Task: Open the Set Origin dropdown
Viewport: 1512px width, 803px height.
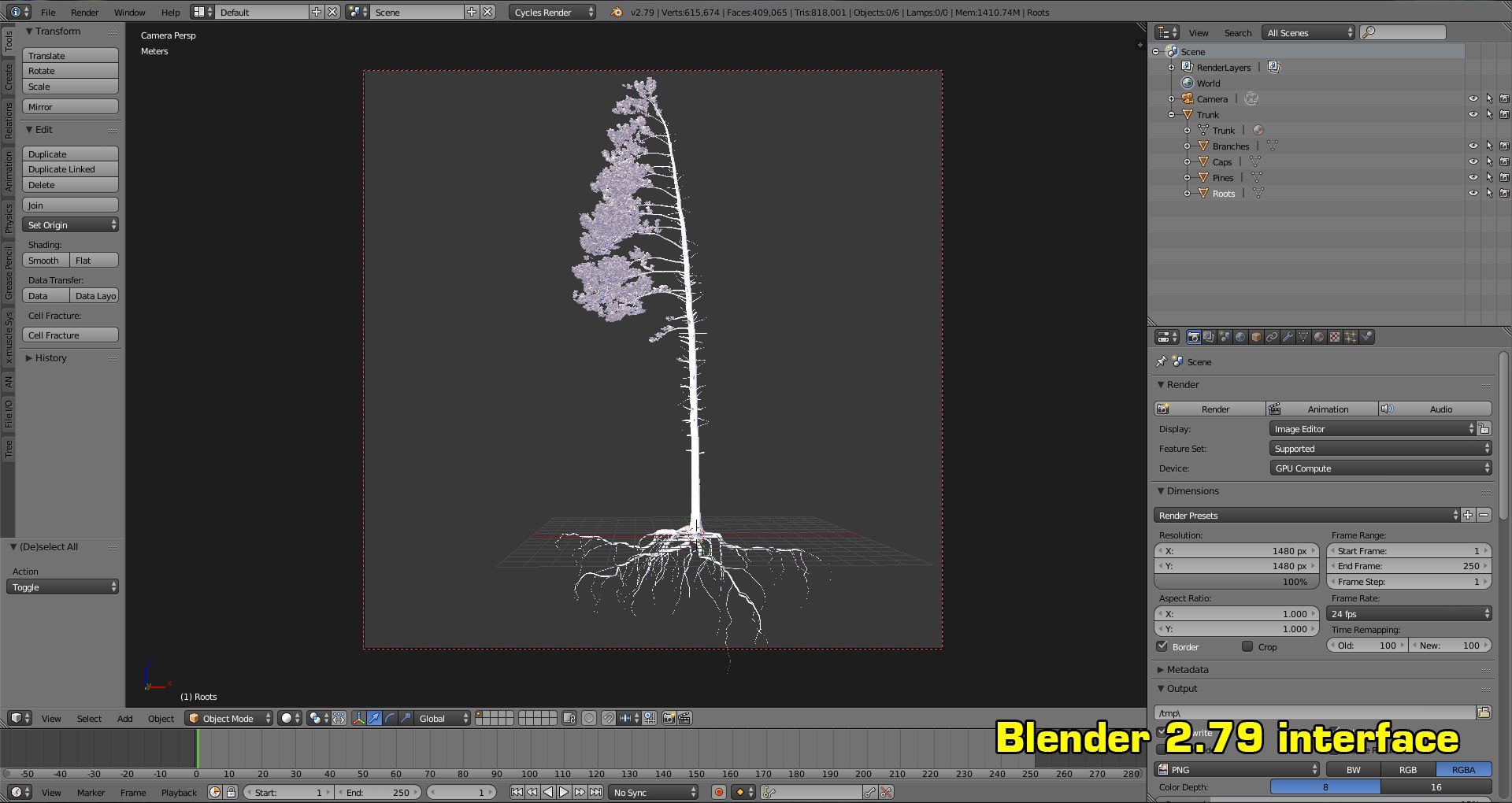Action: click(71, 225)
